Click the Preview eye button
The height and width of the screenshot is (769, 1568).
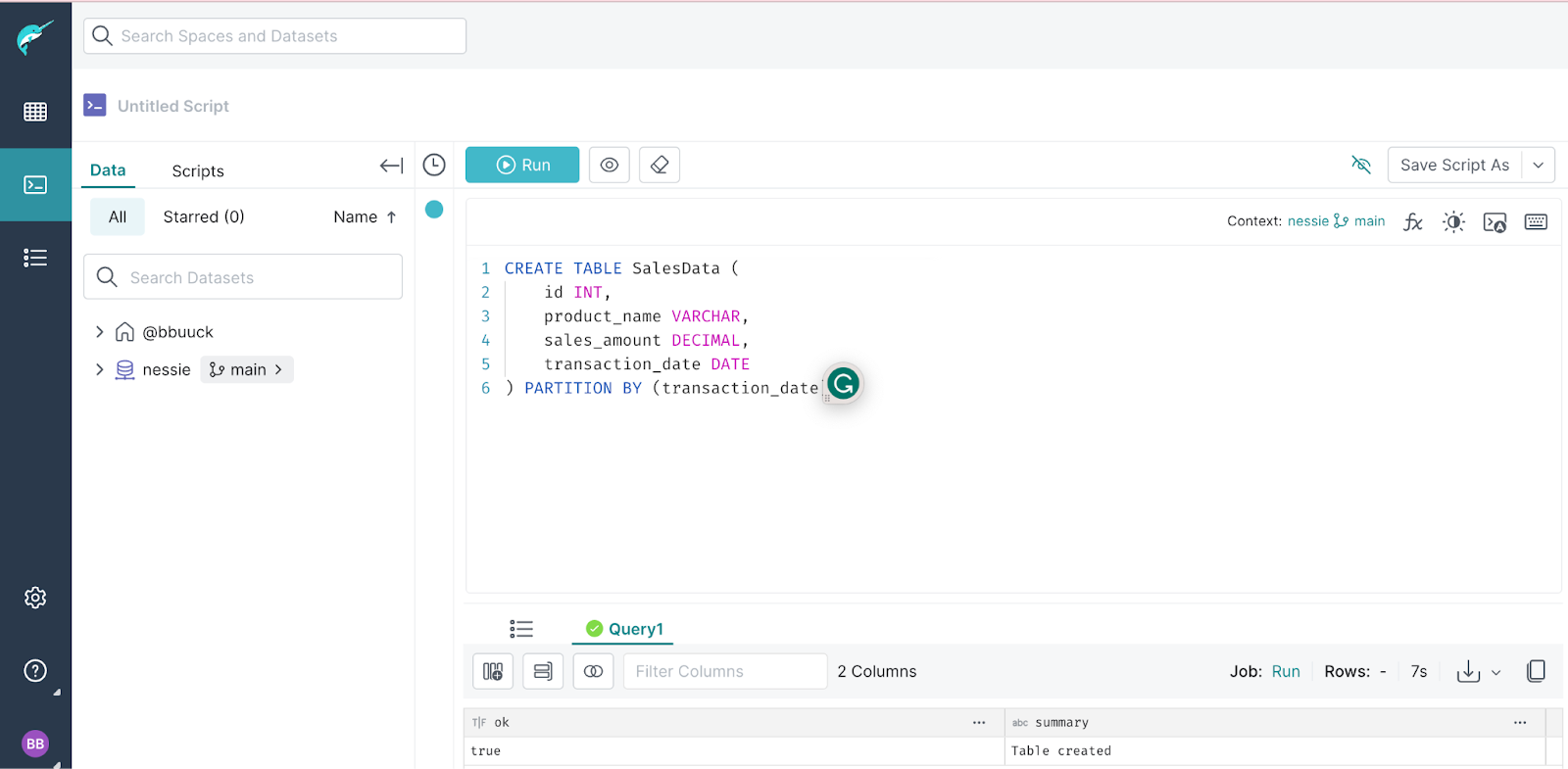(610, 166)
